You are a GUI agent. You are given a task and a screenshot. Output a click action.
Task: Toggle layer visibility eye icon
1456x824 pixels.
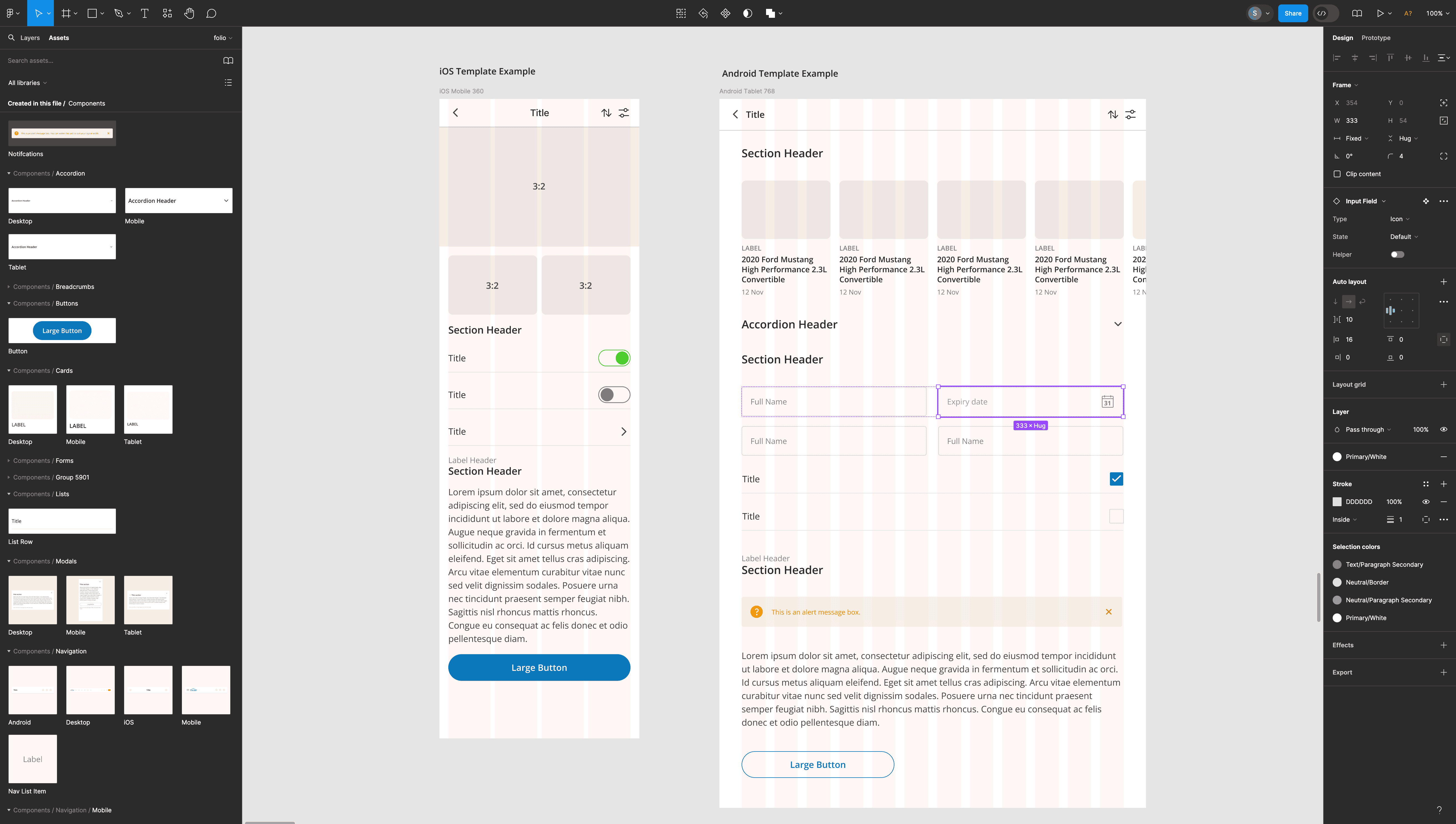1443,430
